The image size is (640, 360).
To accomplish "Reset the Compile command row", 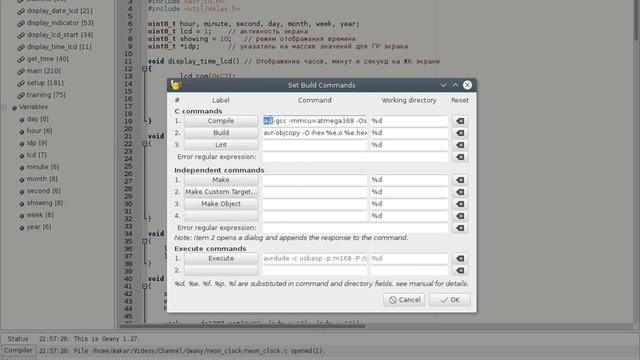I will (x=460, y=121).
